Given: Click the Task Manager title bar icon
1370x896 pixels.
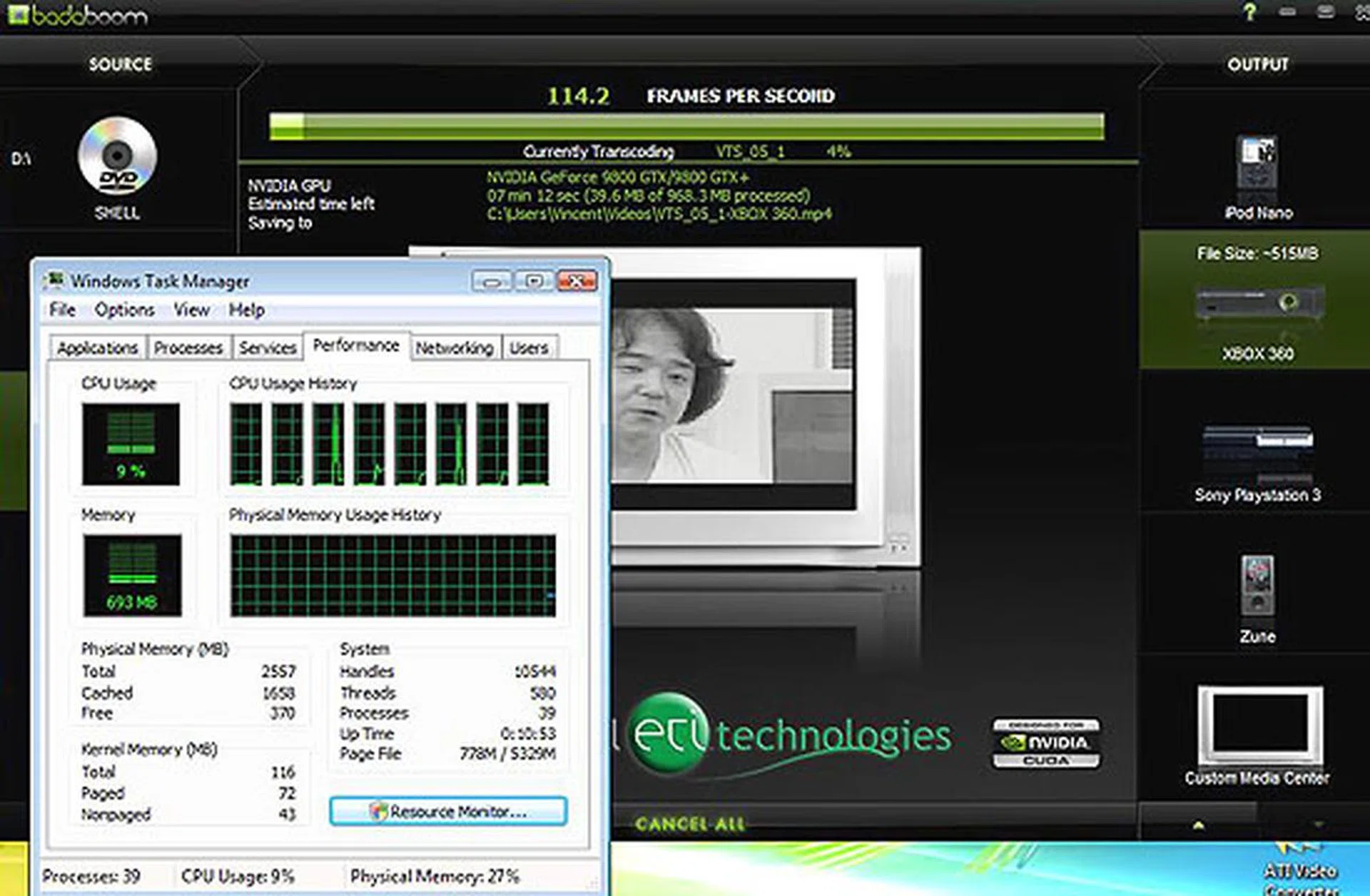Looking at the screenshot, I should (x=53, y=280).
